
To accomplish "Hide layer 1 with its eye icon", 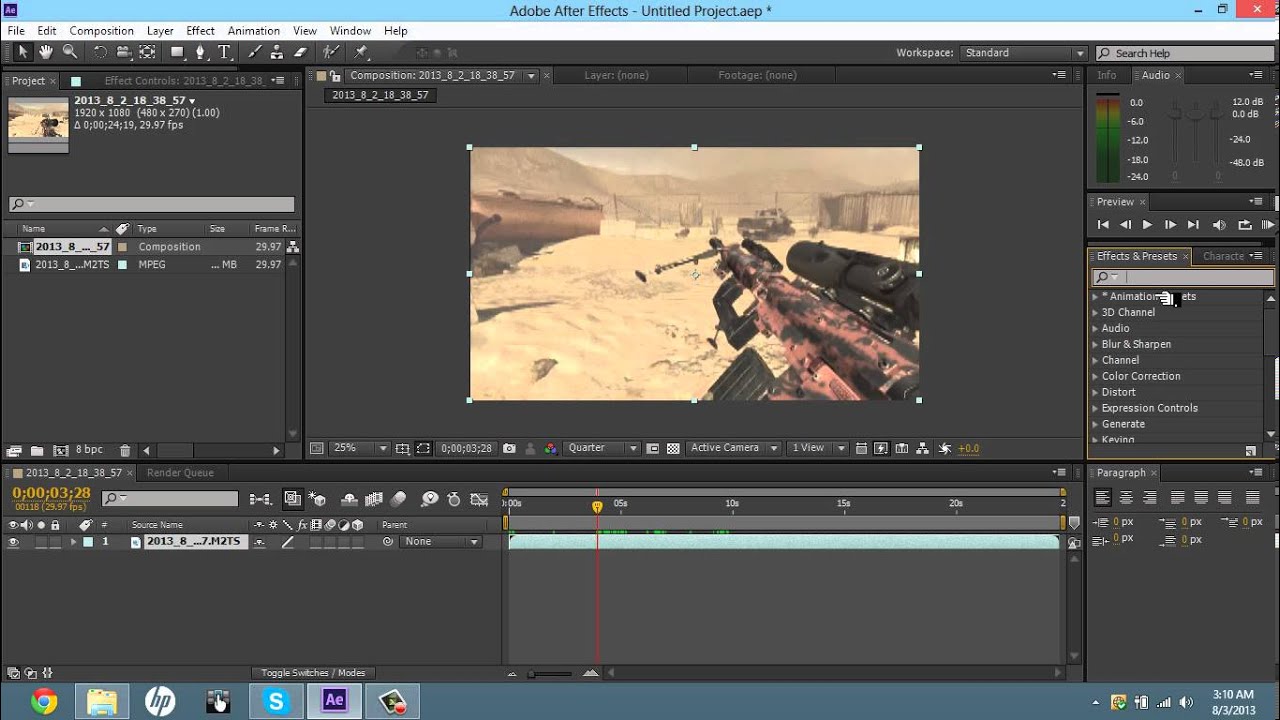I will pyautogui.click(x=14, y=542).
